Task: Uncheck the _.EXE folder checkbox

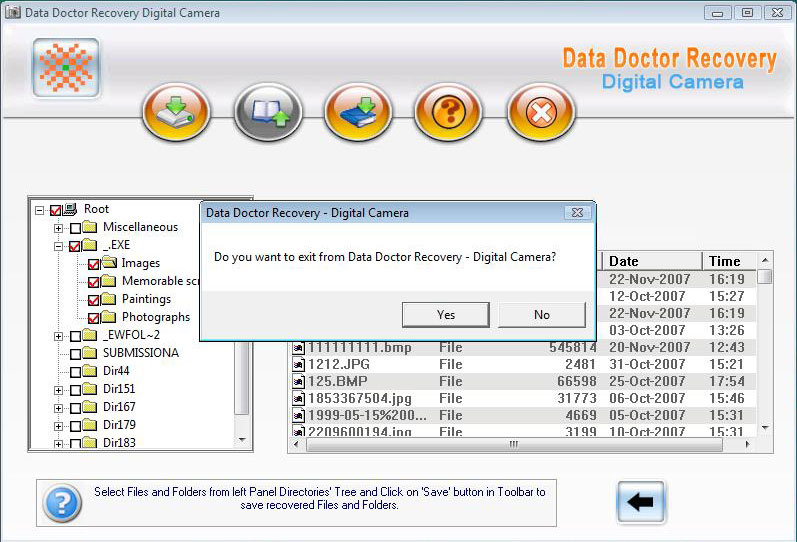Action: [75, 246]
